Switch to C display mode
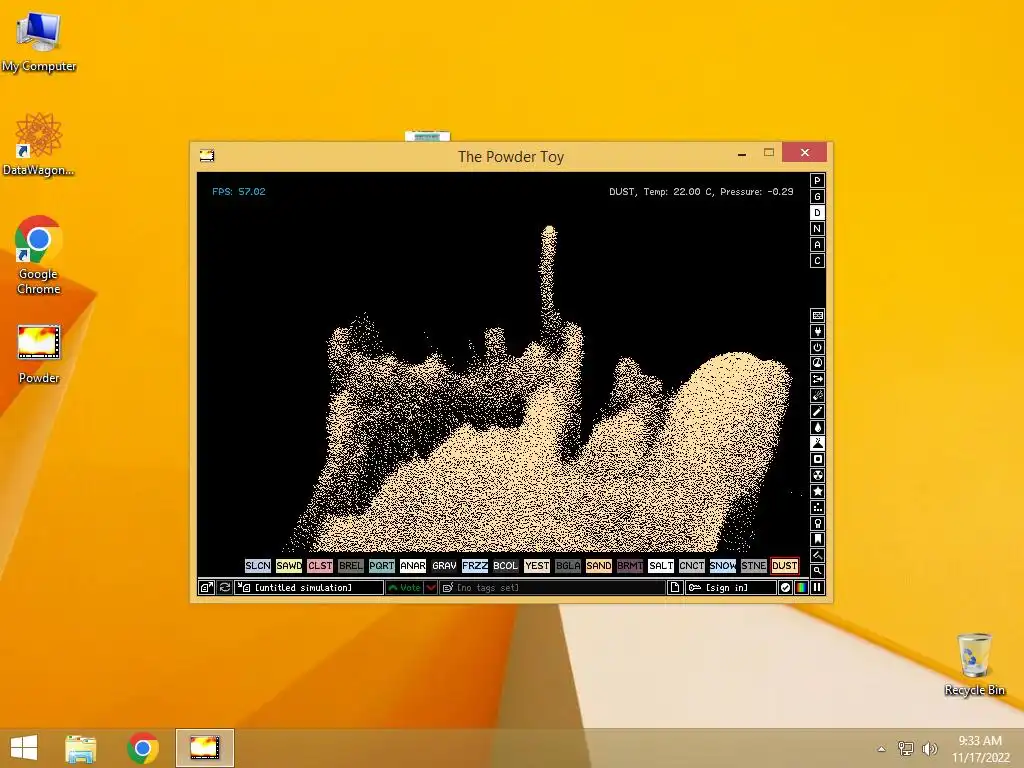Viewport: 1024px width, 768px height. coord(817,261)
